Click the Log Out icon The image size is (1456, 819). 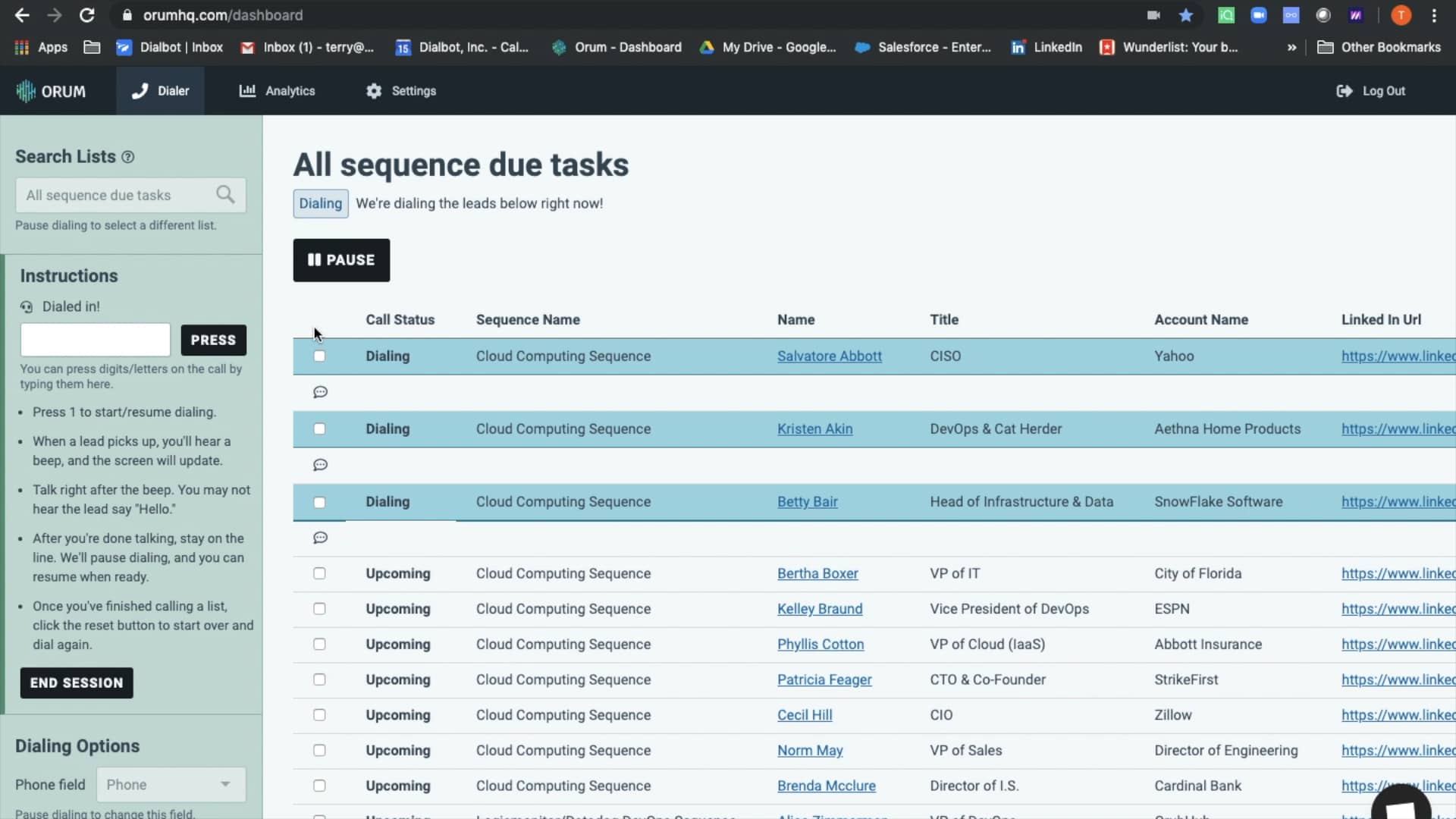pyautogui.click(x=1344, y=91)
